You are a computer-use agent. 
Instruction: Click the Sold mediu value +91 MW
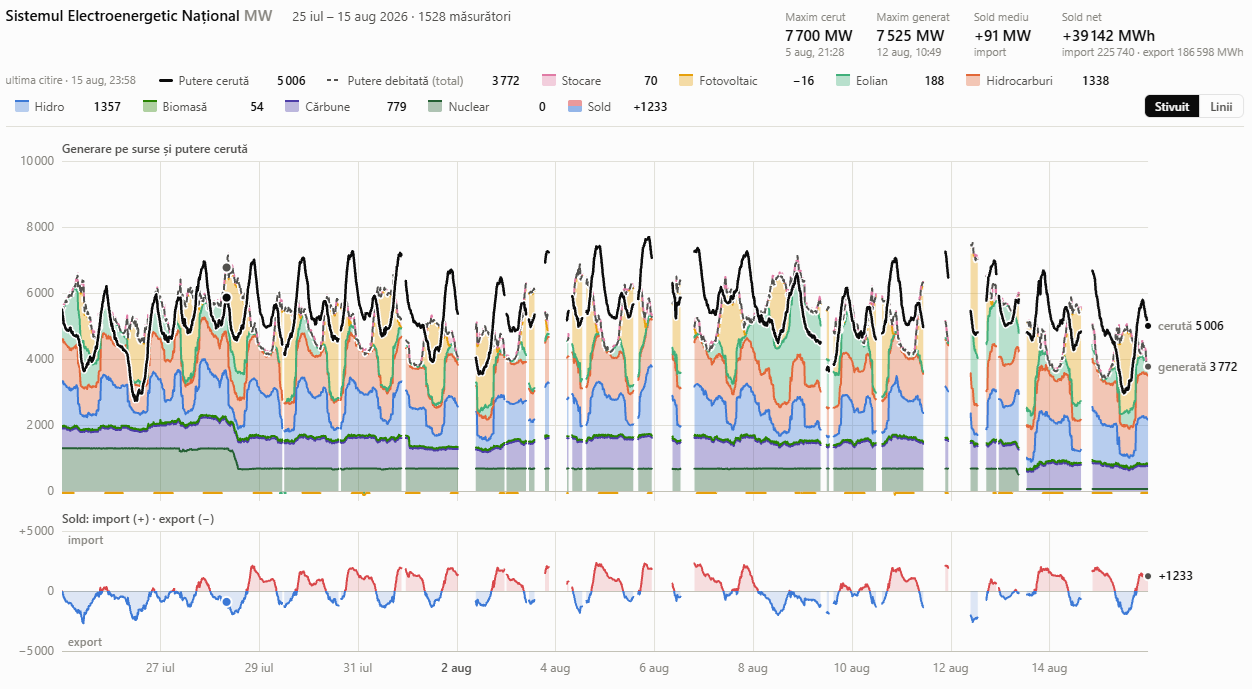click(x=1002, y=36)
